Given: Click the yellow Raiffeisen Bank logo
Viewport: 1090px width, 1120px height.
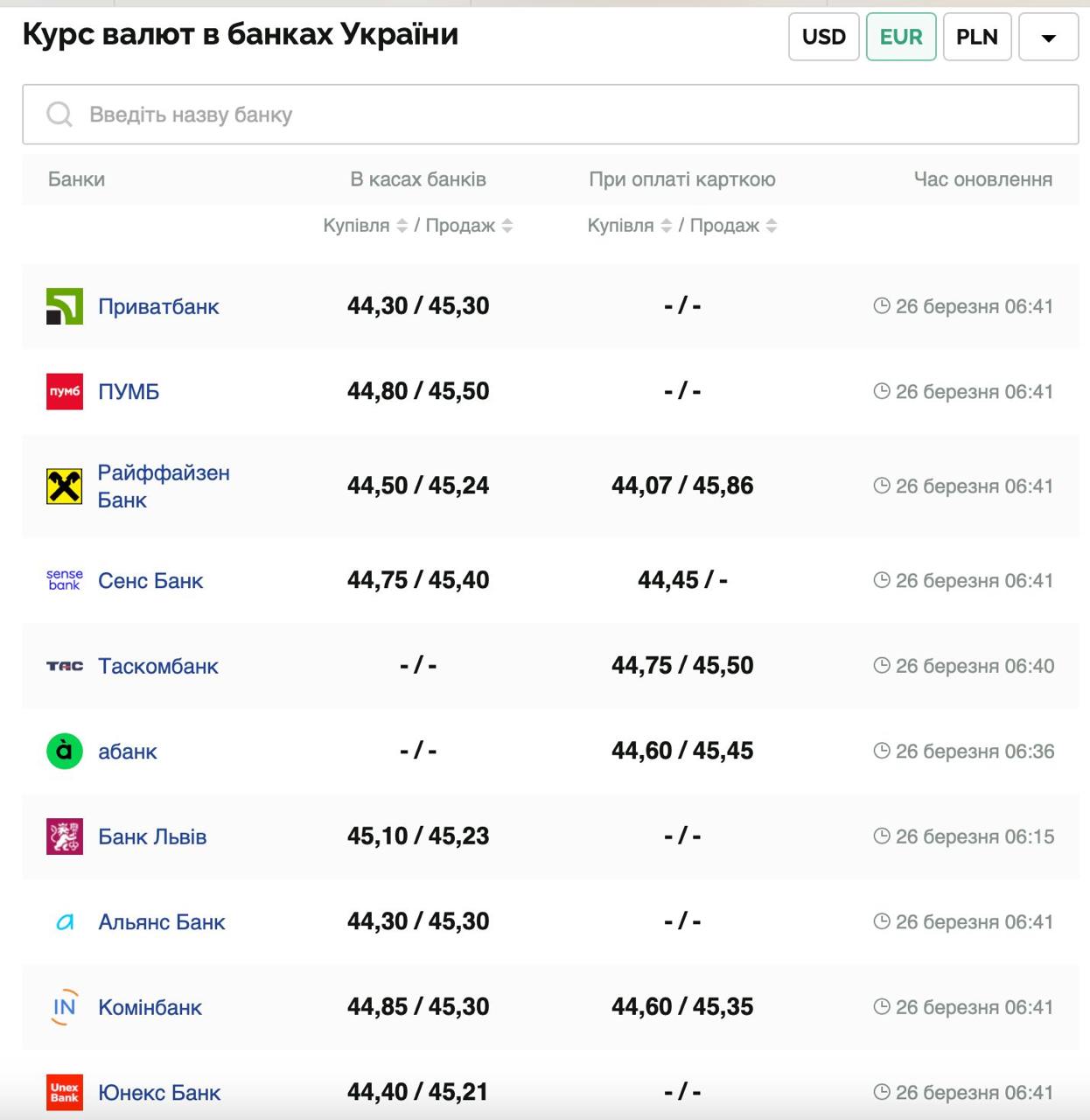Looking at the screenshot, I should [x=64, y=486].
